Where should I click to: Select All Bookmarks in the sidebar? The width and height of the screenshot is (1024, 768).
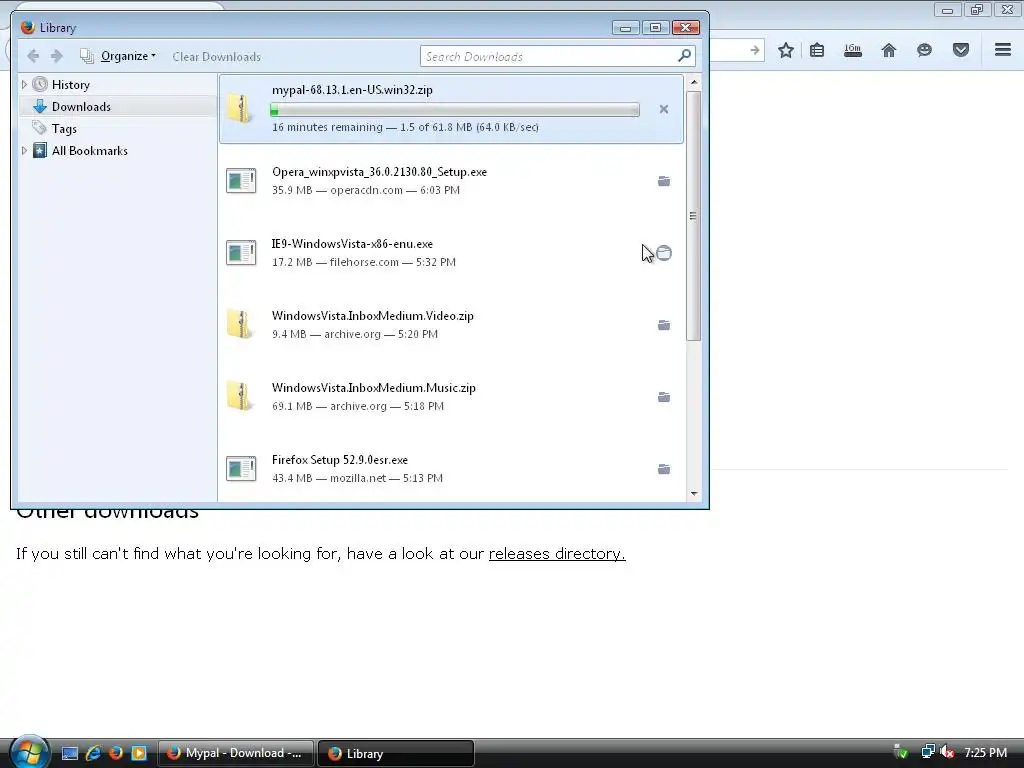[89, 151]
